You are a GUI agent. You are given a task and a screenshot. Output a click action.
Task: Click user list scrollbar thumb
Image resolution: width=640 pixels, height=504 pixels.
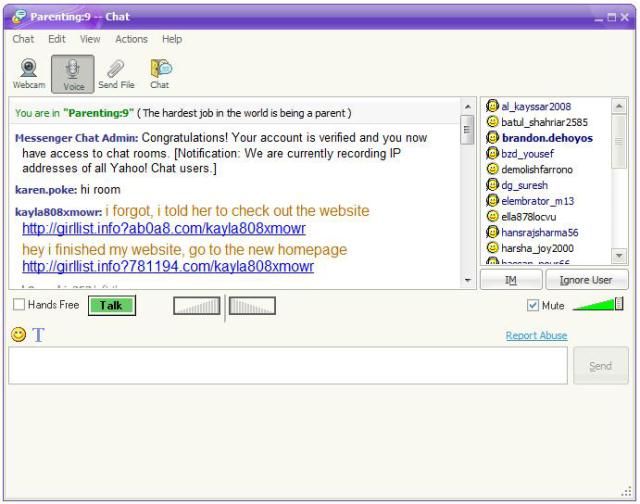[619, 141]
